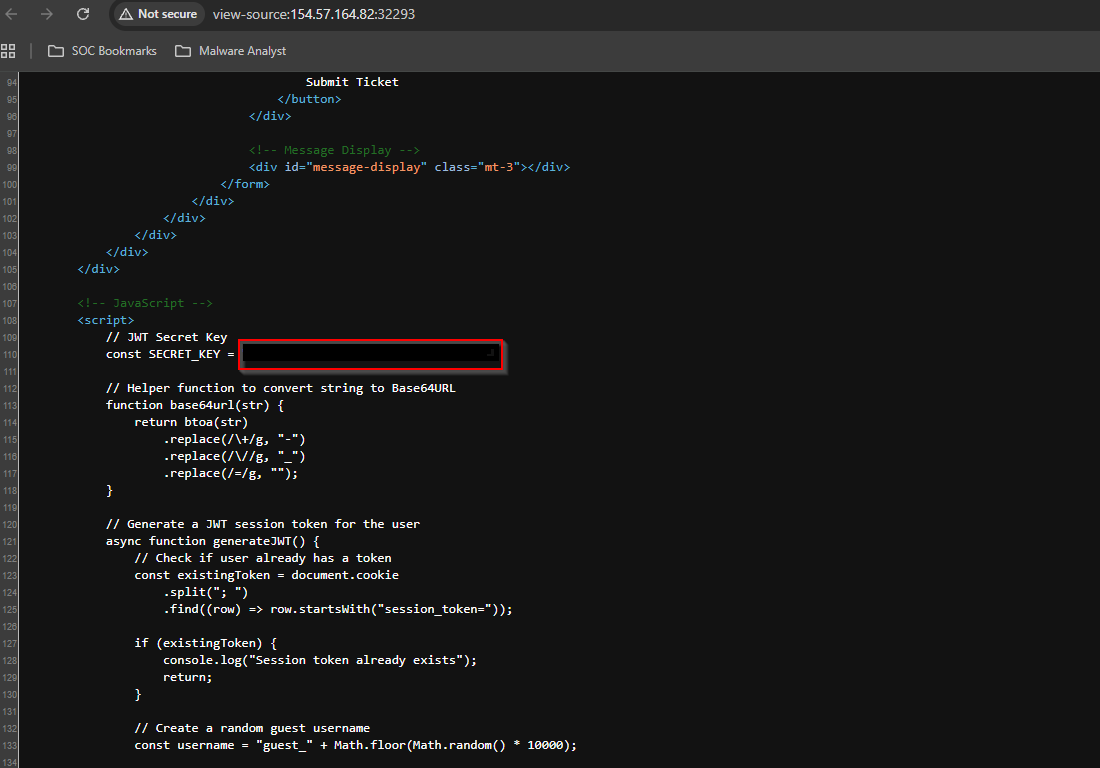Screen dimensions: 1100x768
Task: Open the SOC Bookmarks folder
Action: coord(102,51)
